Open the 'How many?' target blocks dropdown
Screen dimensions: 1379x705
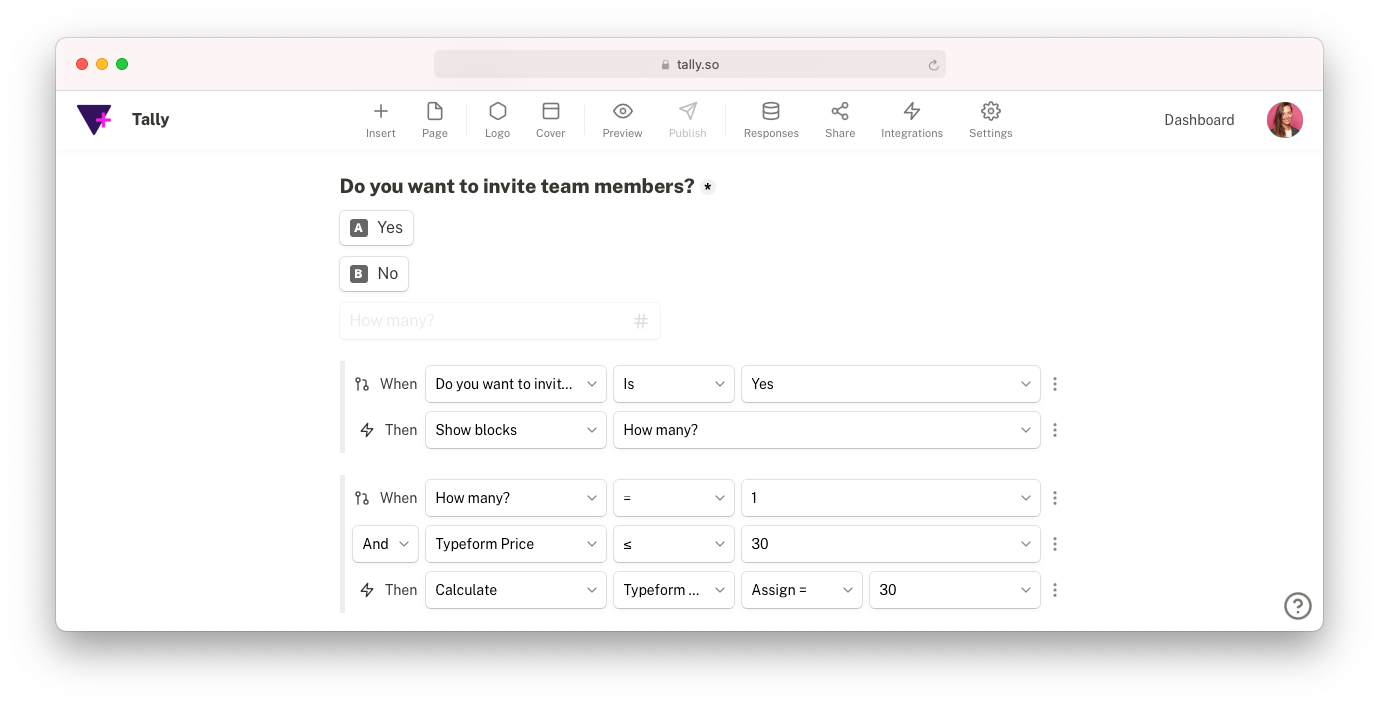click(x=826, y=430)
